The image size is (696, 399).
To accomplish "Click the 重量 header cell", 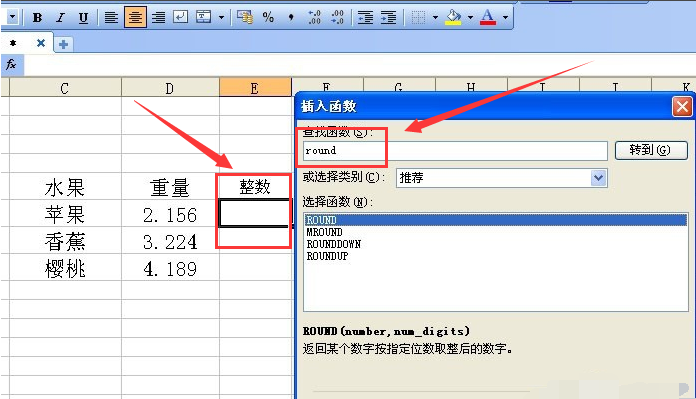I will tap(170, 187).
